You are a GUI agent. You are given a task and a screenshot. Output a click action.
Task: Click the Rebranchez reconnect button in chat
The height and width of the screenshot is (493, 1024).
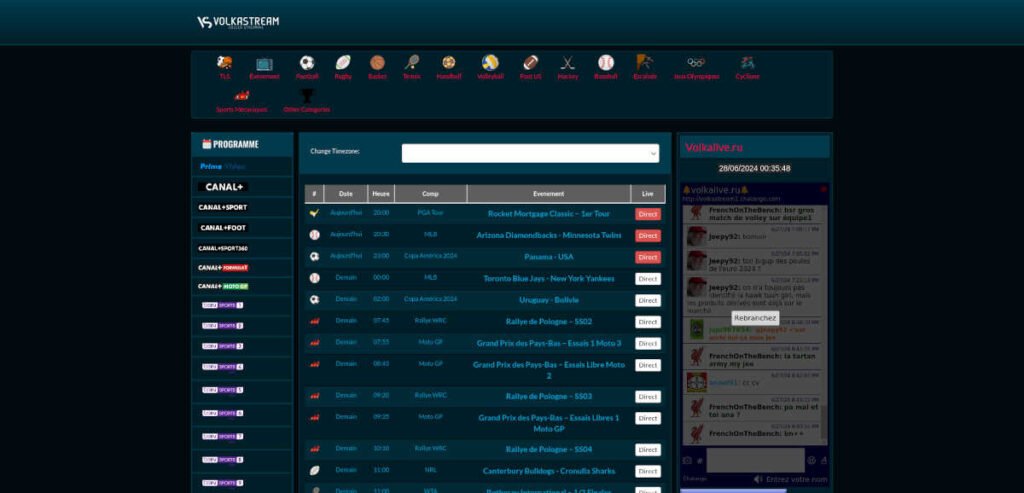pyautogui.click(x=755, y=317)
